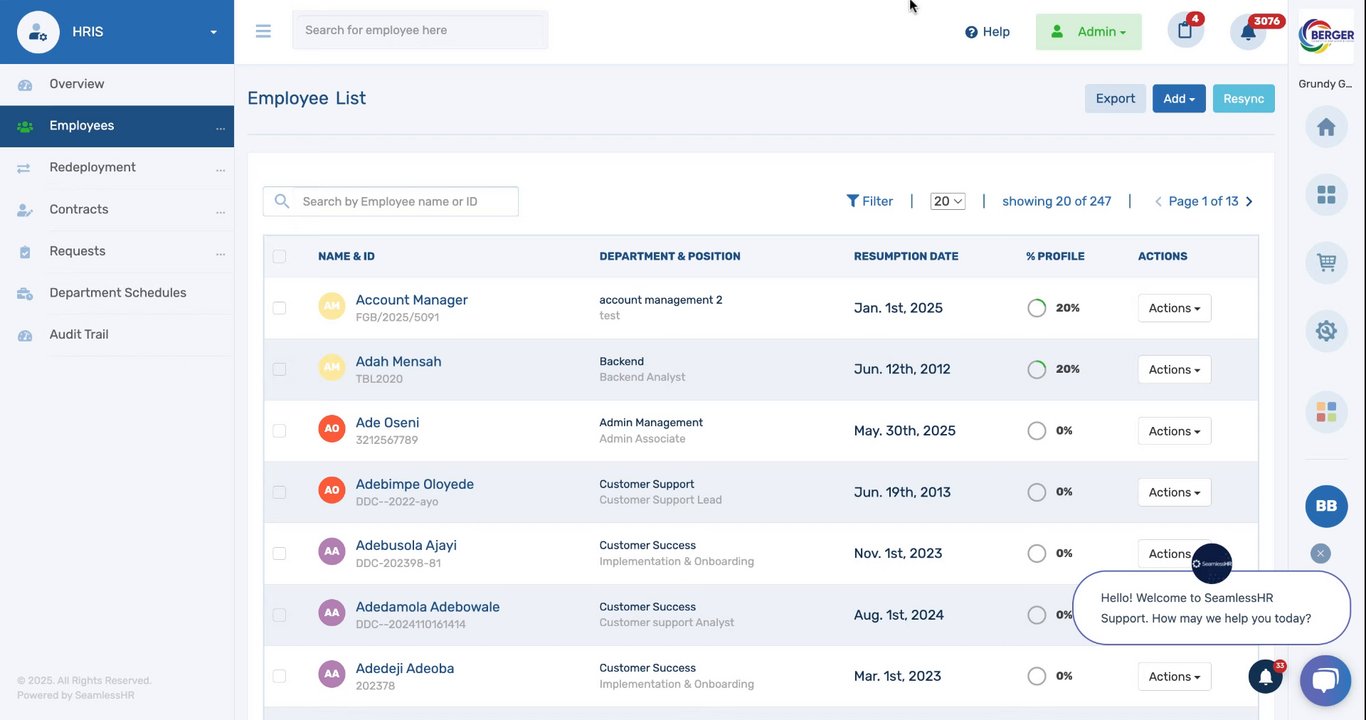Click the hamburger menu icon

(263, 31)
